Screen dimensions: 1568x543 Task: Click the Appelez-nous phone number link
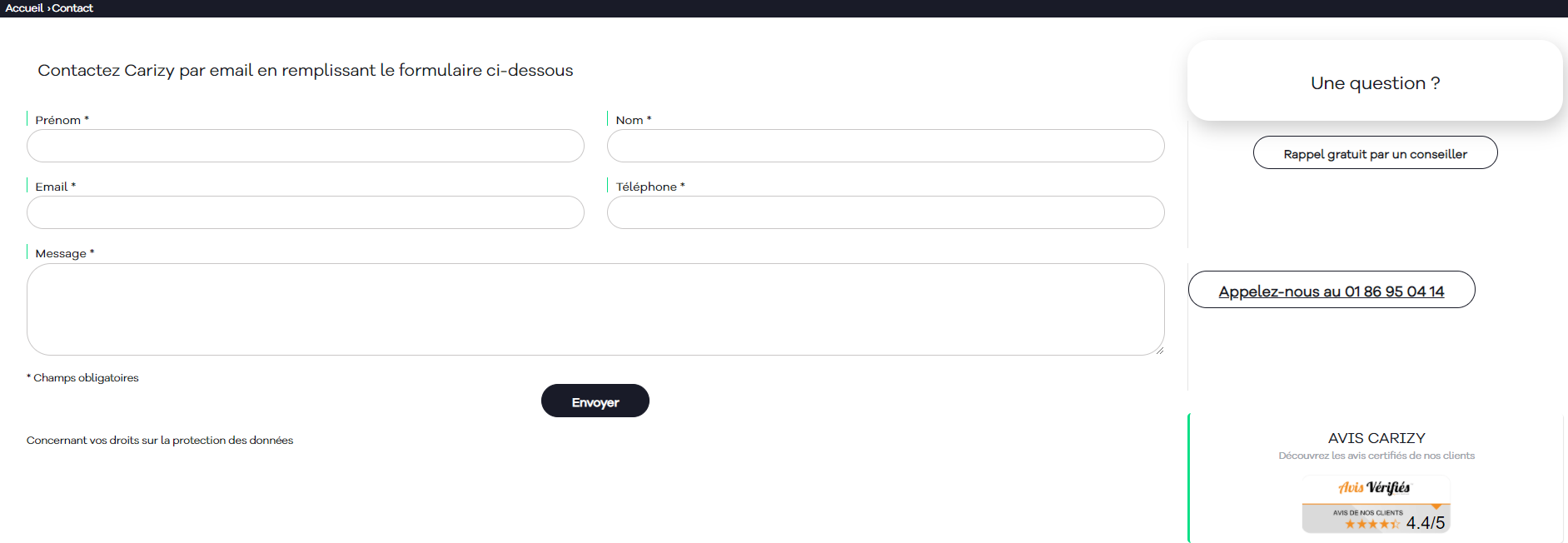coord(1332,291)
